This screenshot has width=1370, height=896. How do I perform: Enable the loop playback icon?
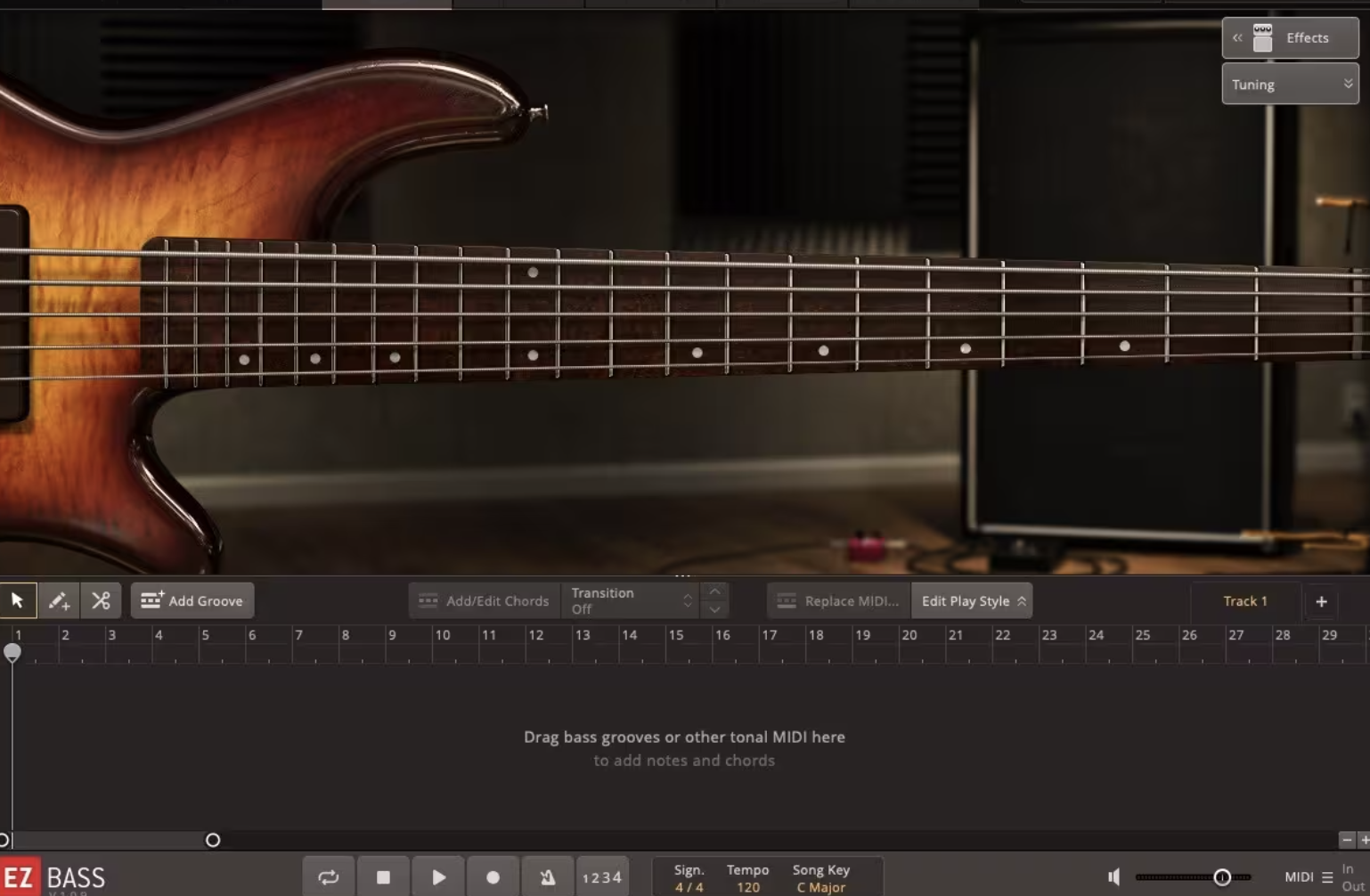pos(328,876)
